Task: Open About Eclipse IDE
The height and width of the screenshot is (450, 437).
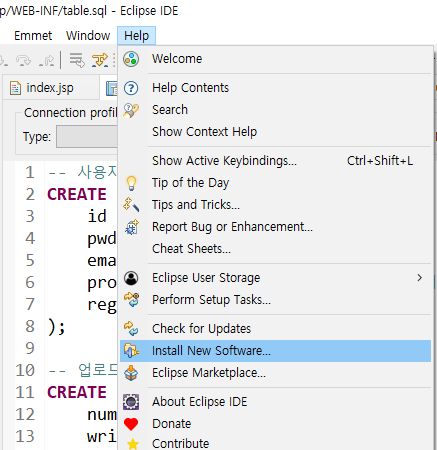Action: point(275,402)
